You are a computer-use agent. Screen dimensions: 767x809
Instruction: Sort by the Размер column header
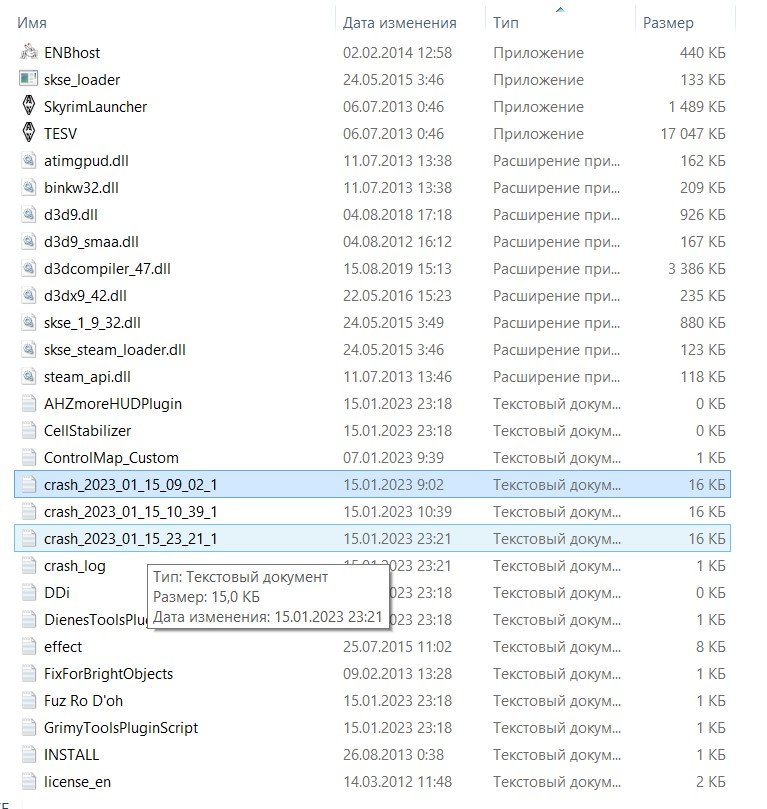point(668,22)
